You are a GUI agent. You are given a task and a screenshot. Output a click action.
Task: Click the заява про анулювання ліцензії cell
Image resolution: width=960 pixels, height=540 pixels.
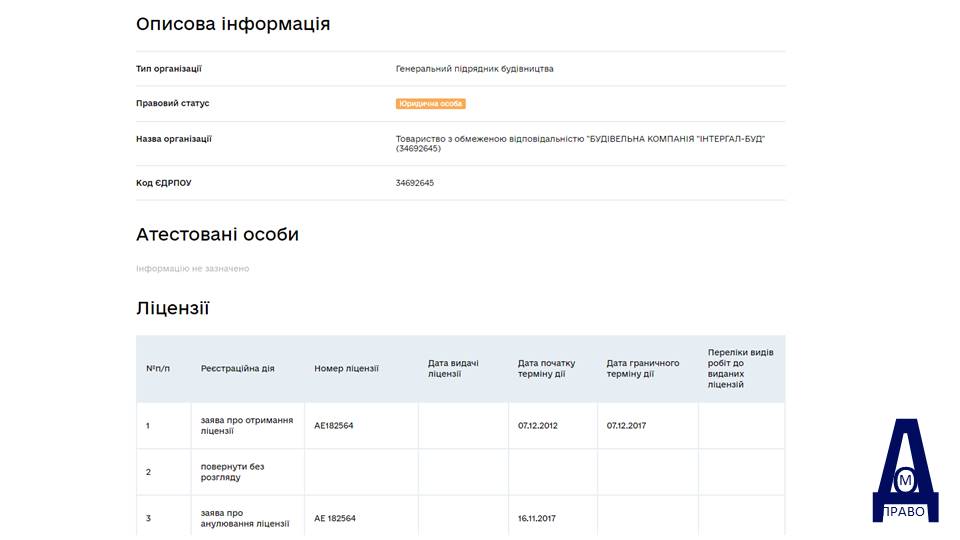click(x=245, y=518)
